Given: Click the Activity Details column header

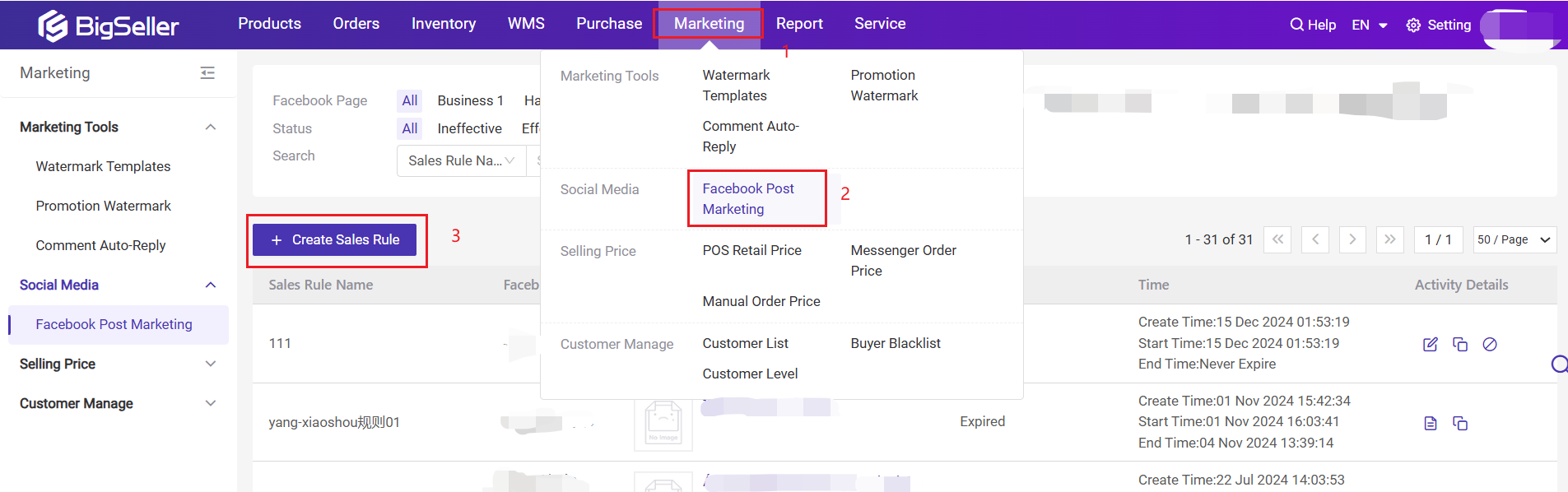Looking at the screenshot, I should 1461,285.
